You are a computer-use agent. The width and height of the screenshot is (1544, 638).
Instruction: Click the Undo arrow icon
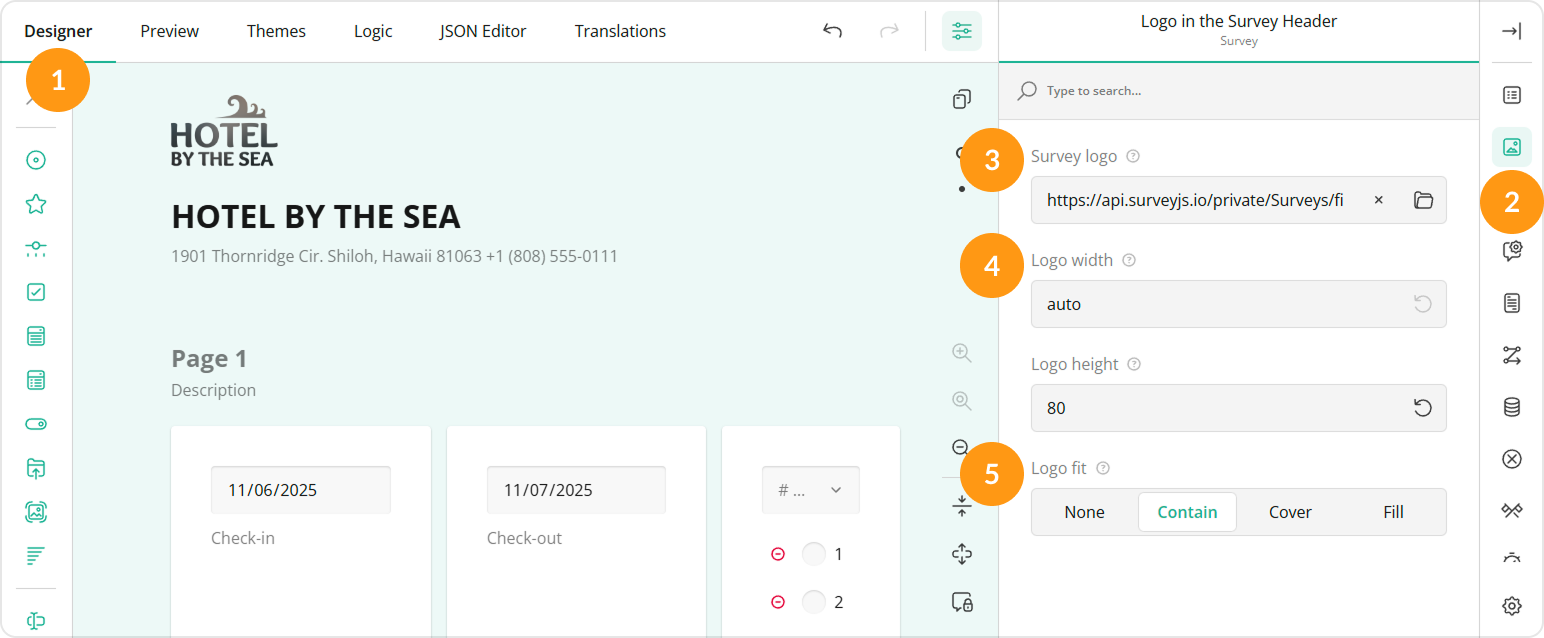pyautogui.click(x=832, y=31)
